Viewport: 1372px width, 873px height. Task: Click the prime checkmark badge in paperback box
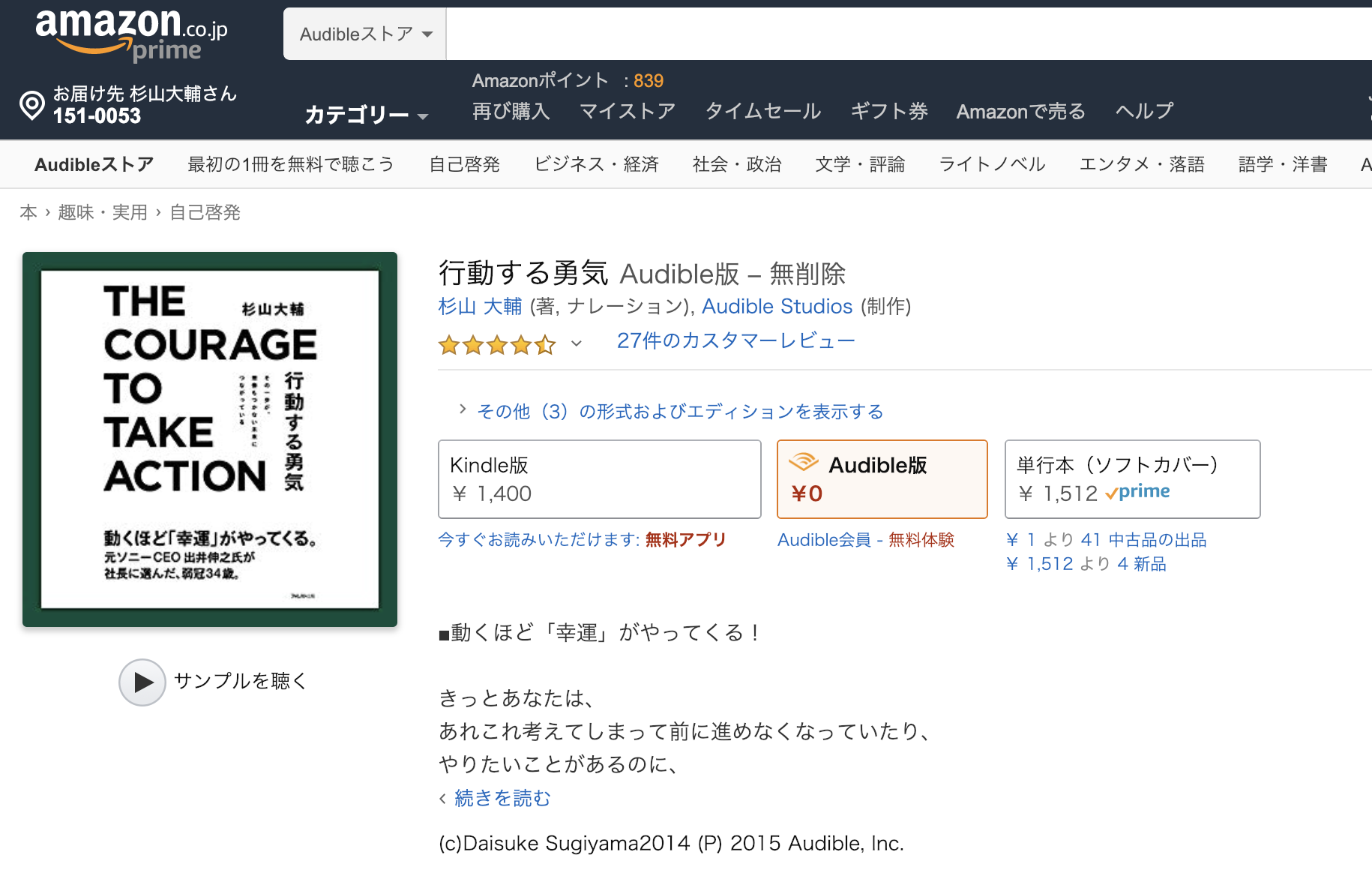point(1137,492)
